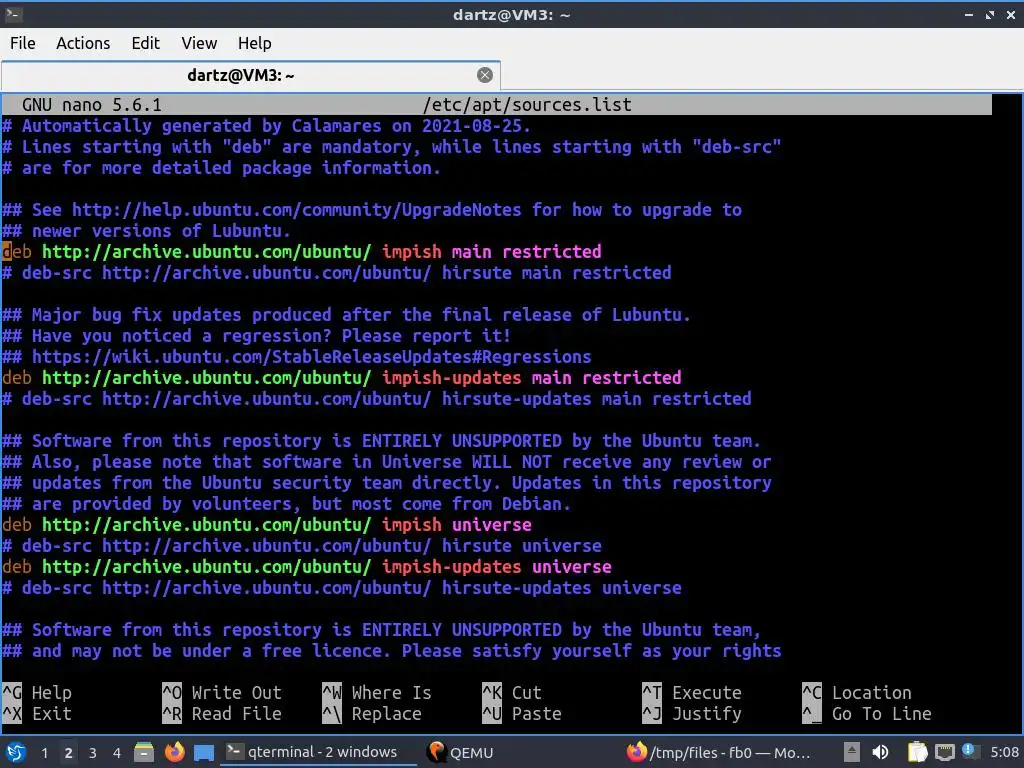The width and height of the screenshot is (1024, 768).
Task: Launch Firefox from the quick-launch icon
Action: [174, 752]
